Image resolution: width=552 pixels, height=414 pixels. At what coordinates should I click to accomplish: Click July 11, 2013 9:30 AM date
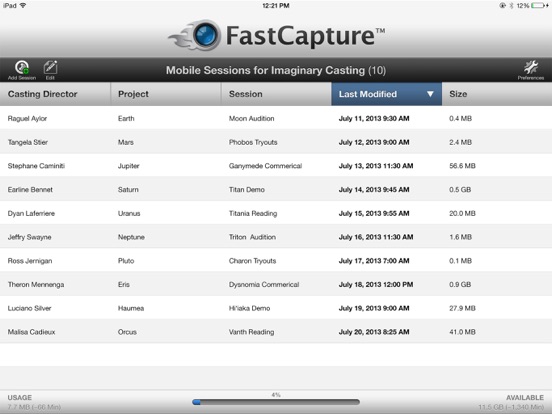point(374,118)
